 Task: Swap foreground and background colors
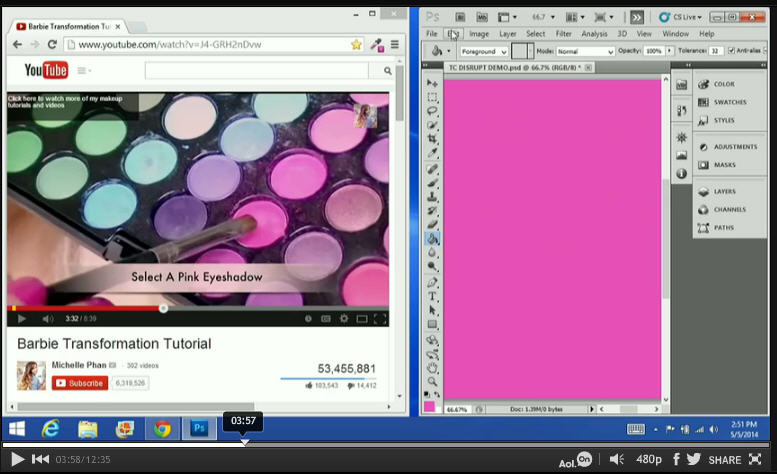tap(437, 394)
